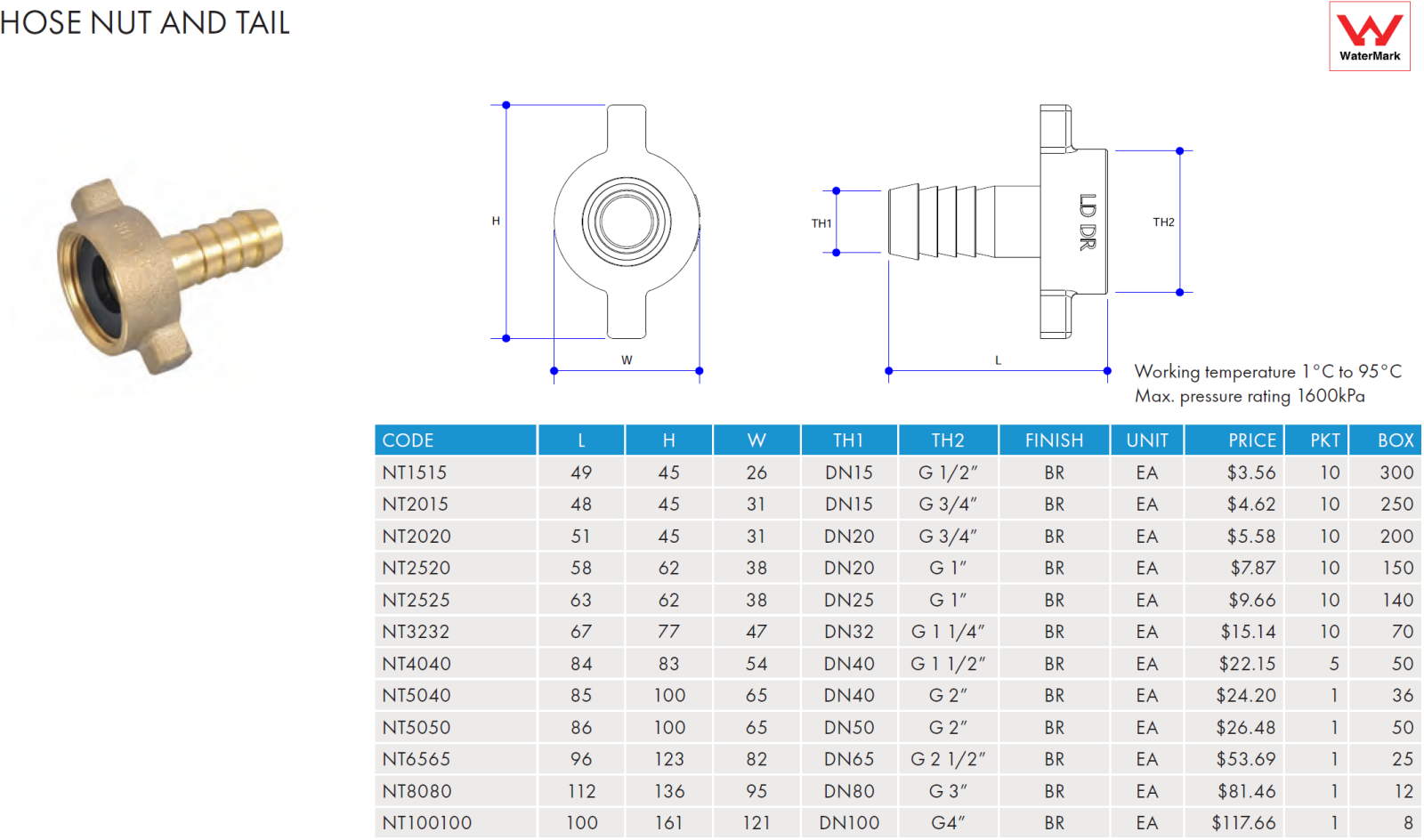Select product code NT8080

click(x=417, y=791)
